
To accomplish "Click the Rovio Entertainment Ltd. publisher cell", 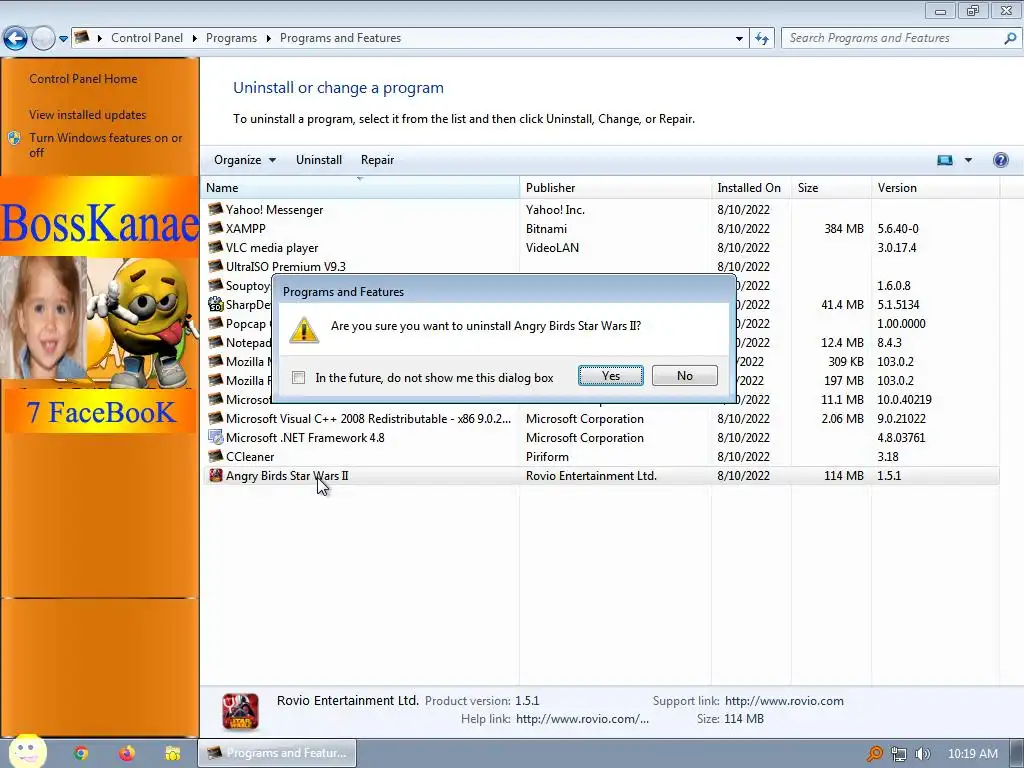I will click(x=591, y=475).
